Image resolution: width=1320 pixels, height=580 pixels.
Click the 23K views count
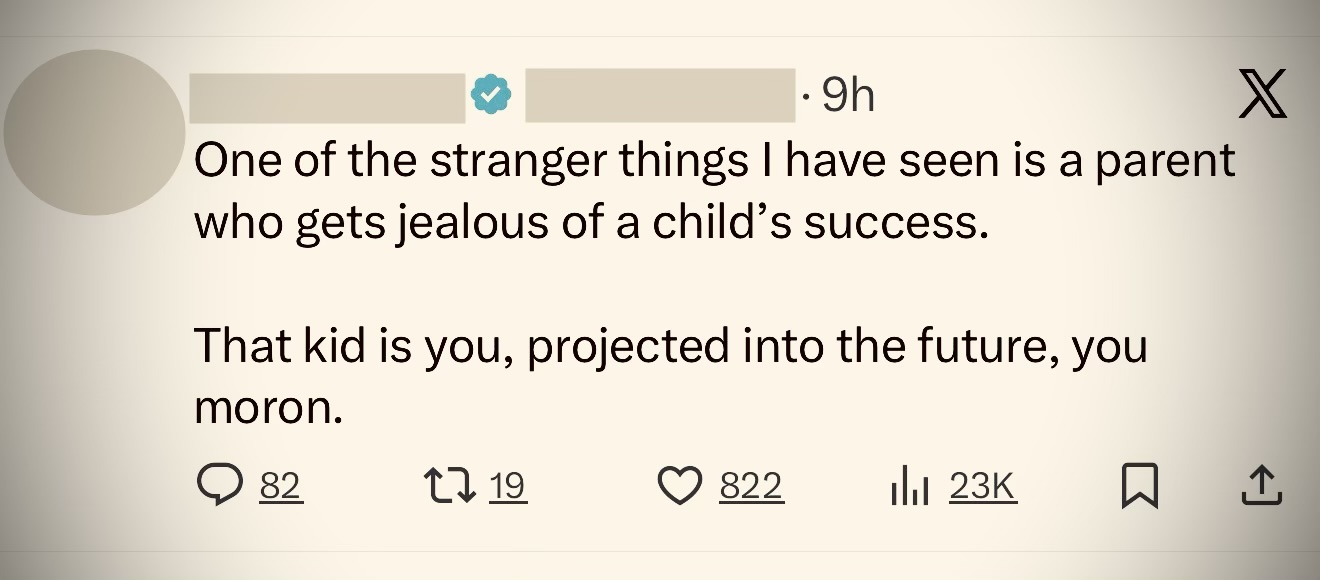click(x=982, y=487)
